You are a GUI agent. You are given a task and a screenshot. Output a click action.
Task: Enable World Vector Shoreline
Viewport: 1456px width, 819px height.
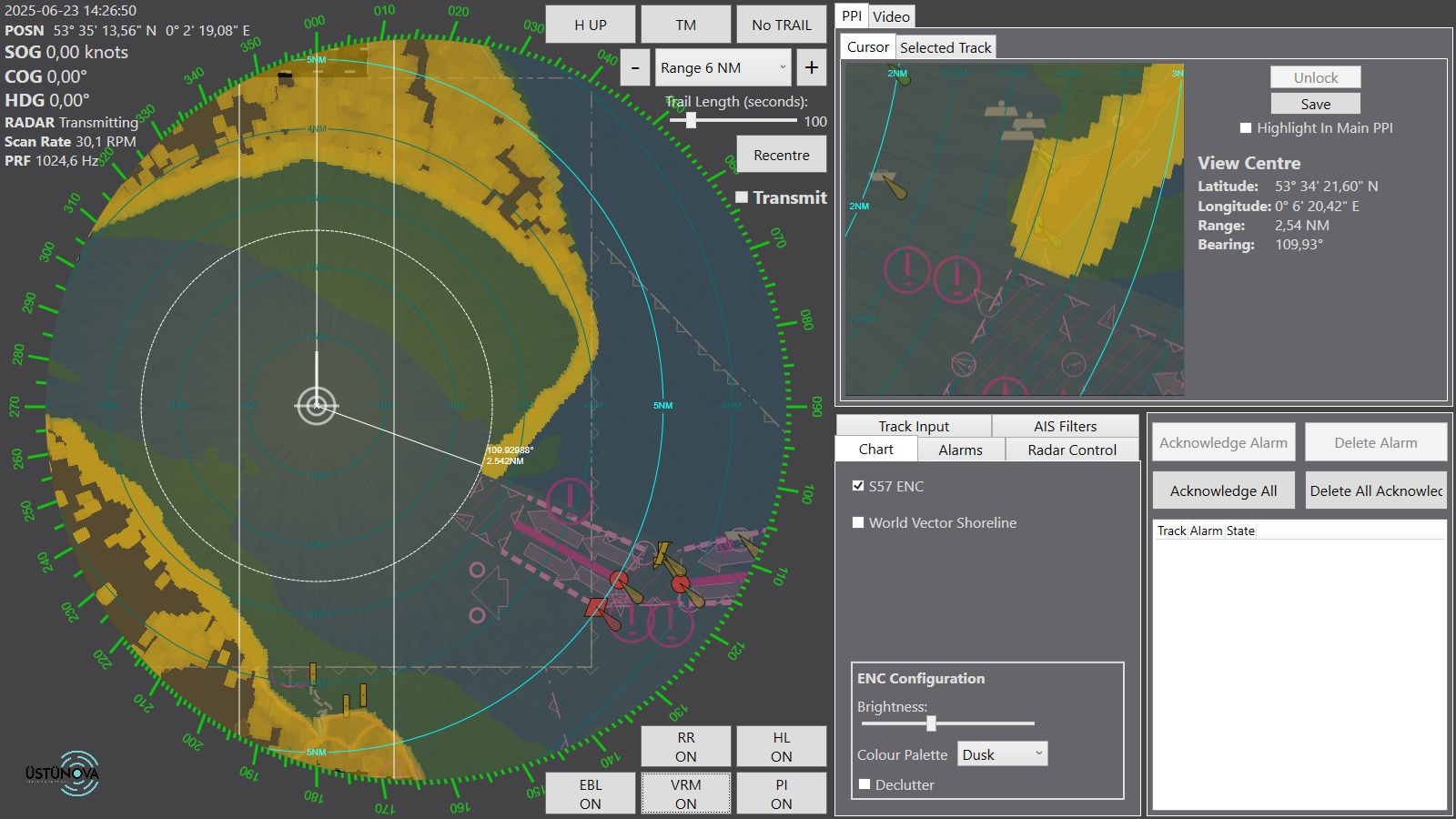click(x=858, y=522)
